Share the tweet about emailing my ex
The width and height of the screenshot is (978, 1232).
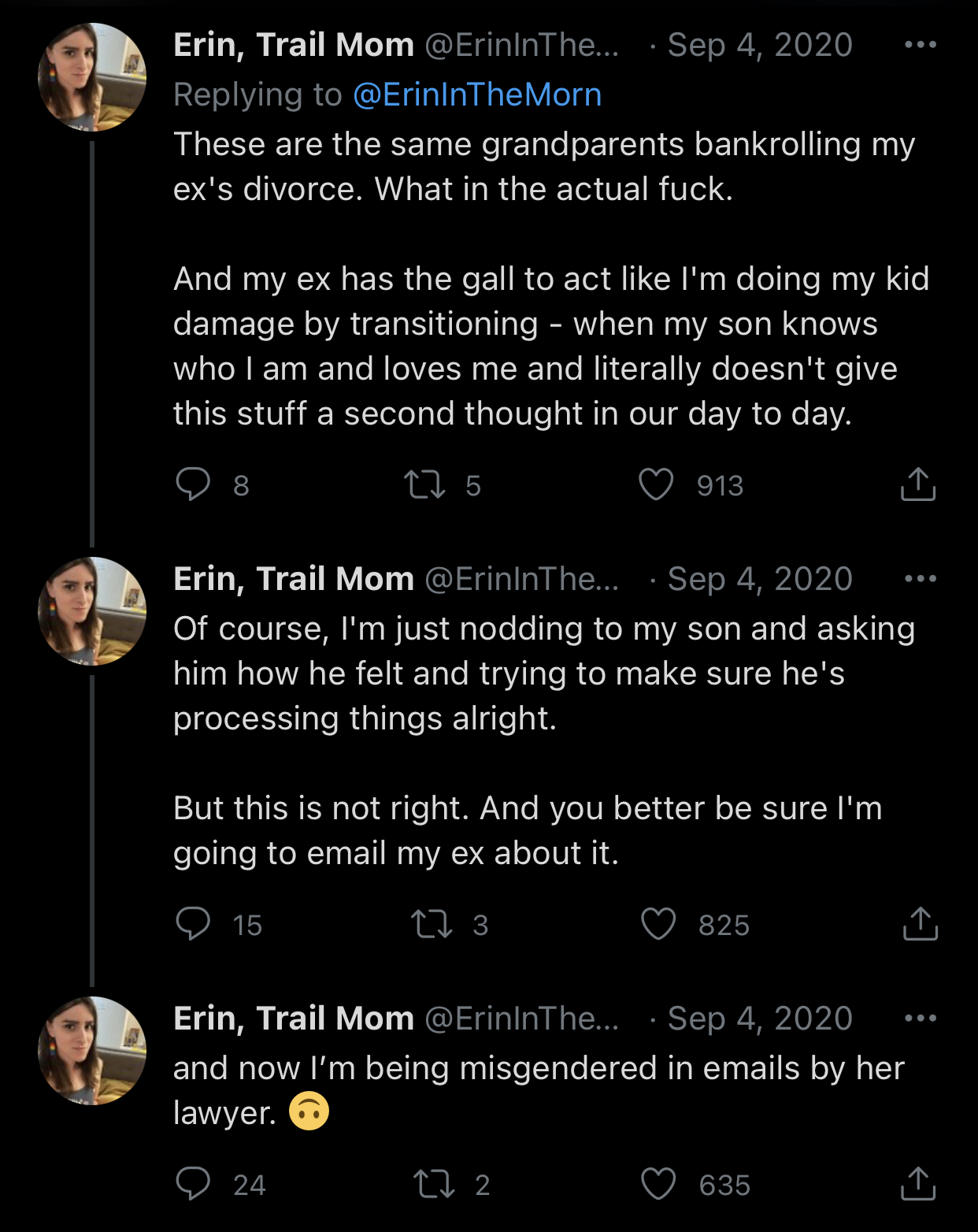(x=920, y=923)
